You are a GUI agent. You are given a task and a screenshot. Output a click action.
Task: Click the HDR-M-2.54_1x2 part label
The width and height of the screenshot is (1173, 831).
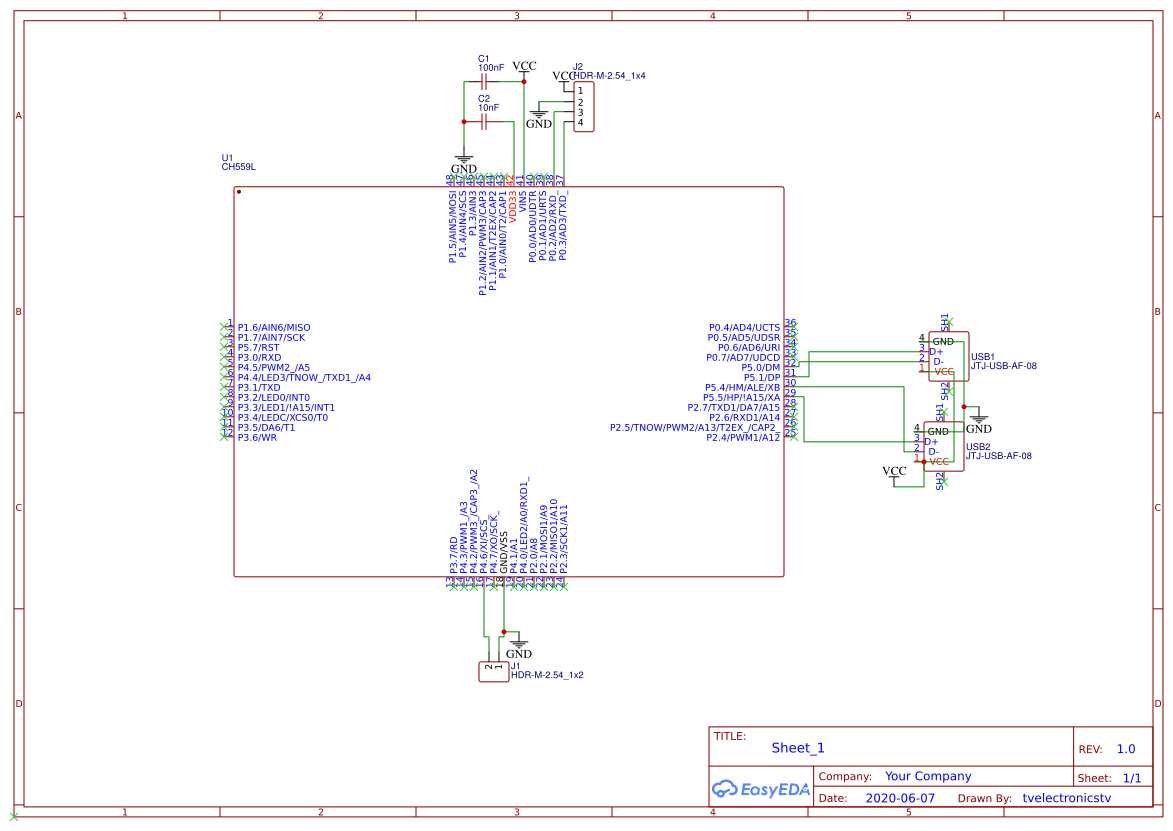547,675
